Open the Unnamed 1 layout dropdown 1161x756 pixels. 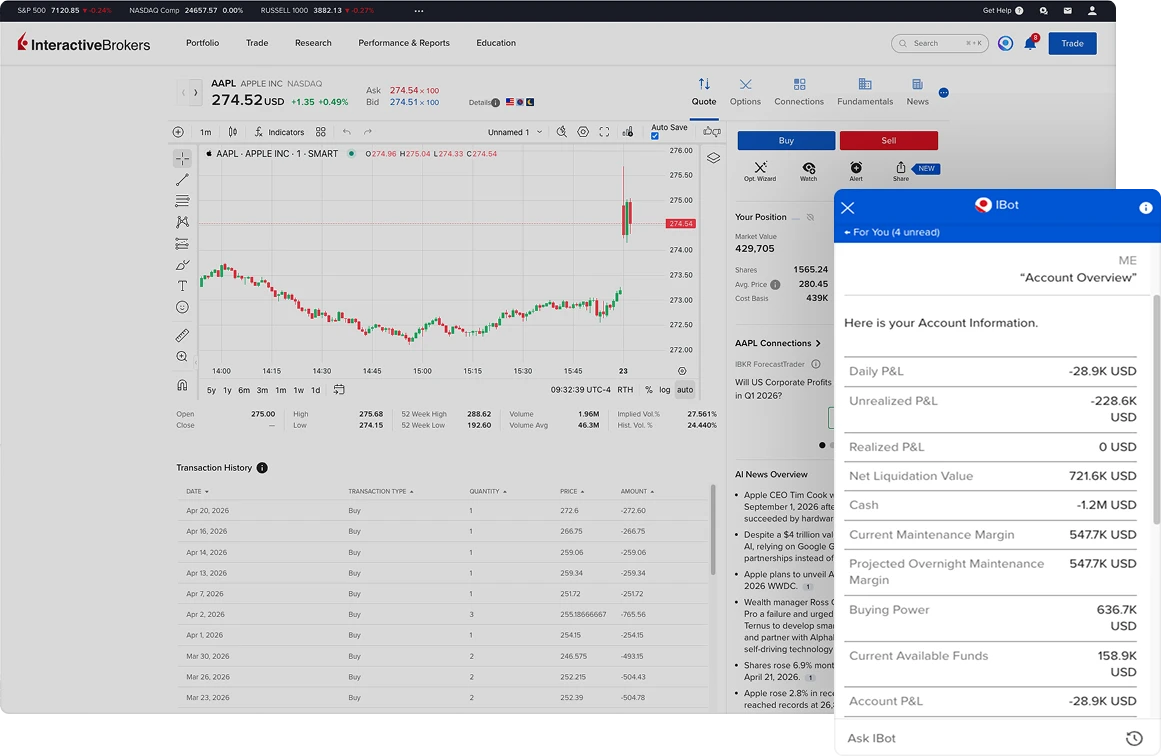(x=515, y=132)
